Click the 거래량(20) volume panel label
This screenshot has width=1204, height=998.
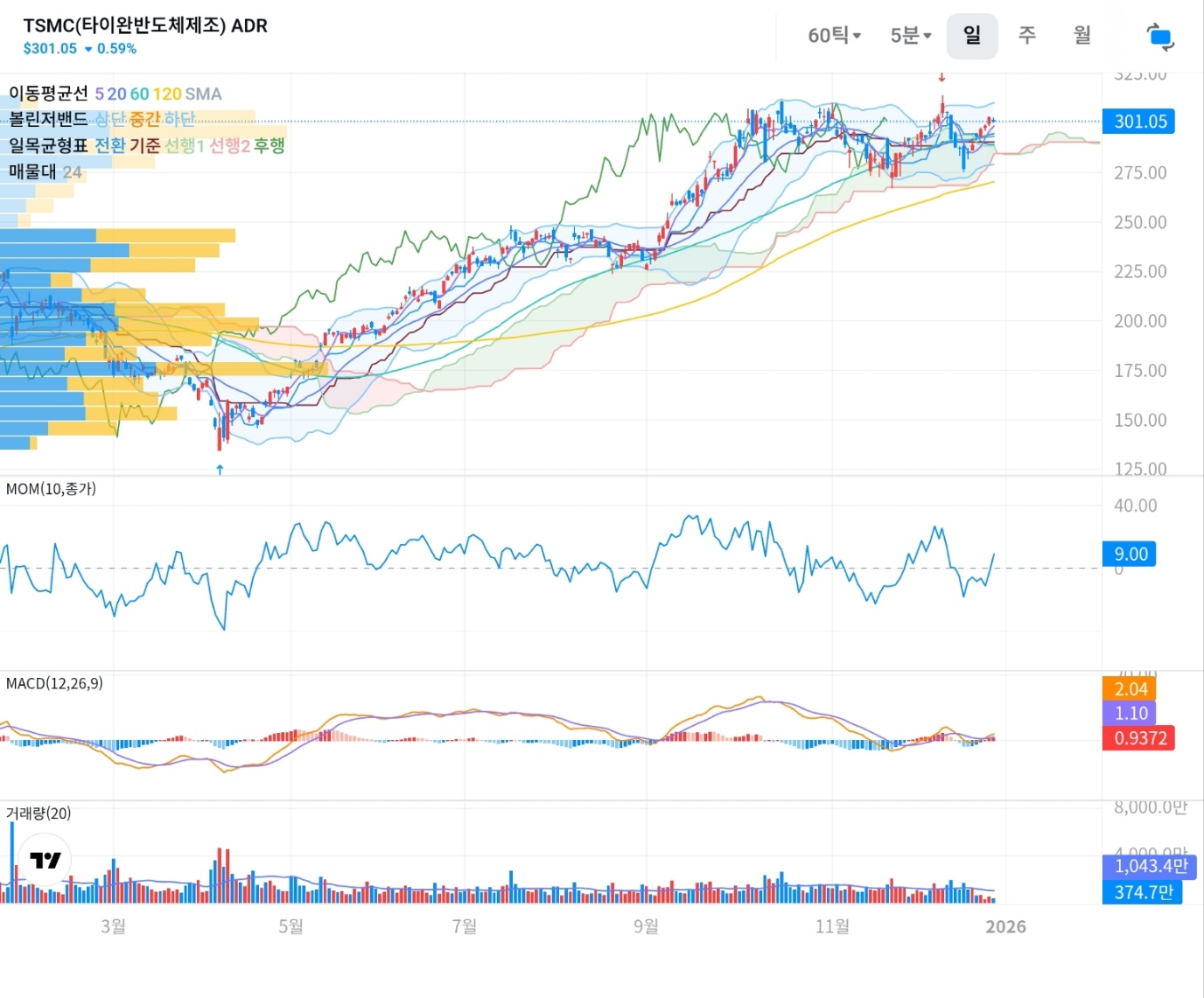tap(38, 813)
